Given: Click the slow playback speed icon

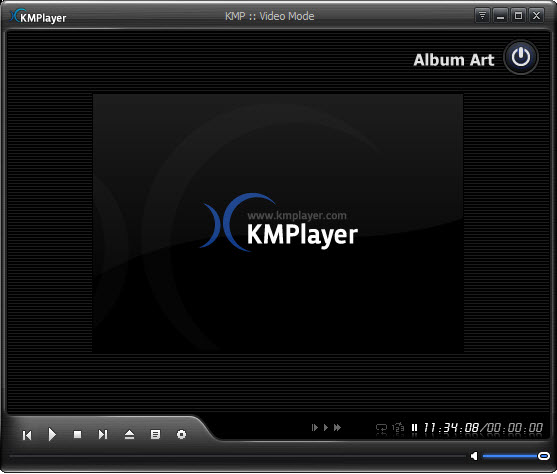Looking at the screenshot, I should [x=314, y=427].
